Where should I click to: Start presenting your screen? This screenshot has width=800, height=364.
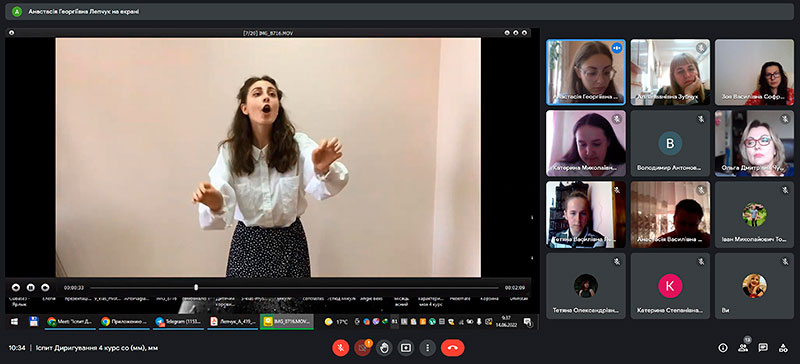[406, 348]
